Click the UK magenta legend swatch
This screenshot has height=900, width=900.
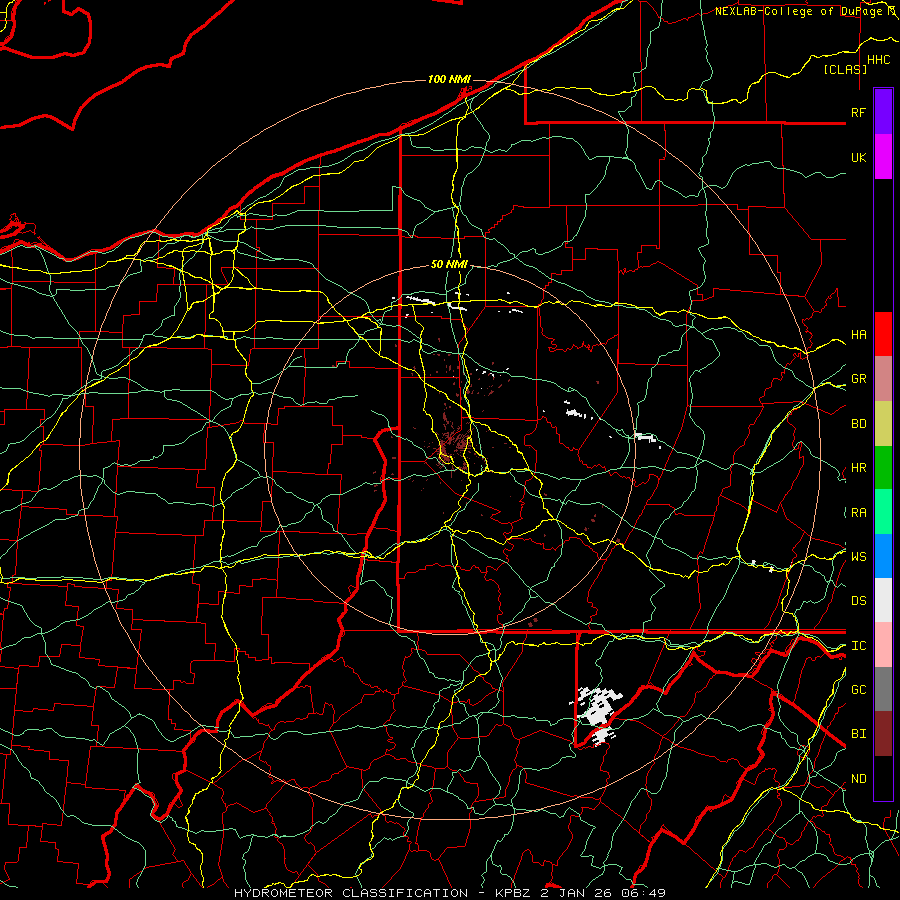click(883, 157)
